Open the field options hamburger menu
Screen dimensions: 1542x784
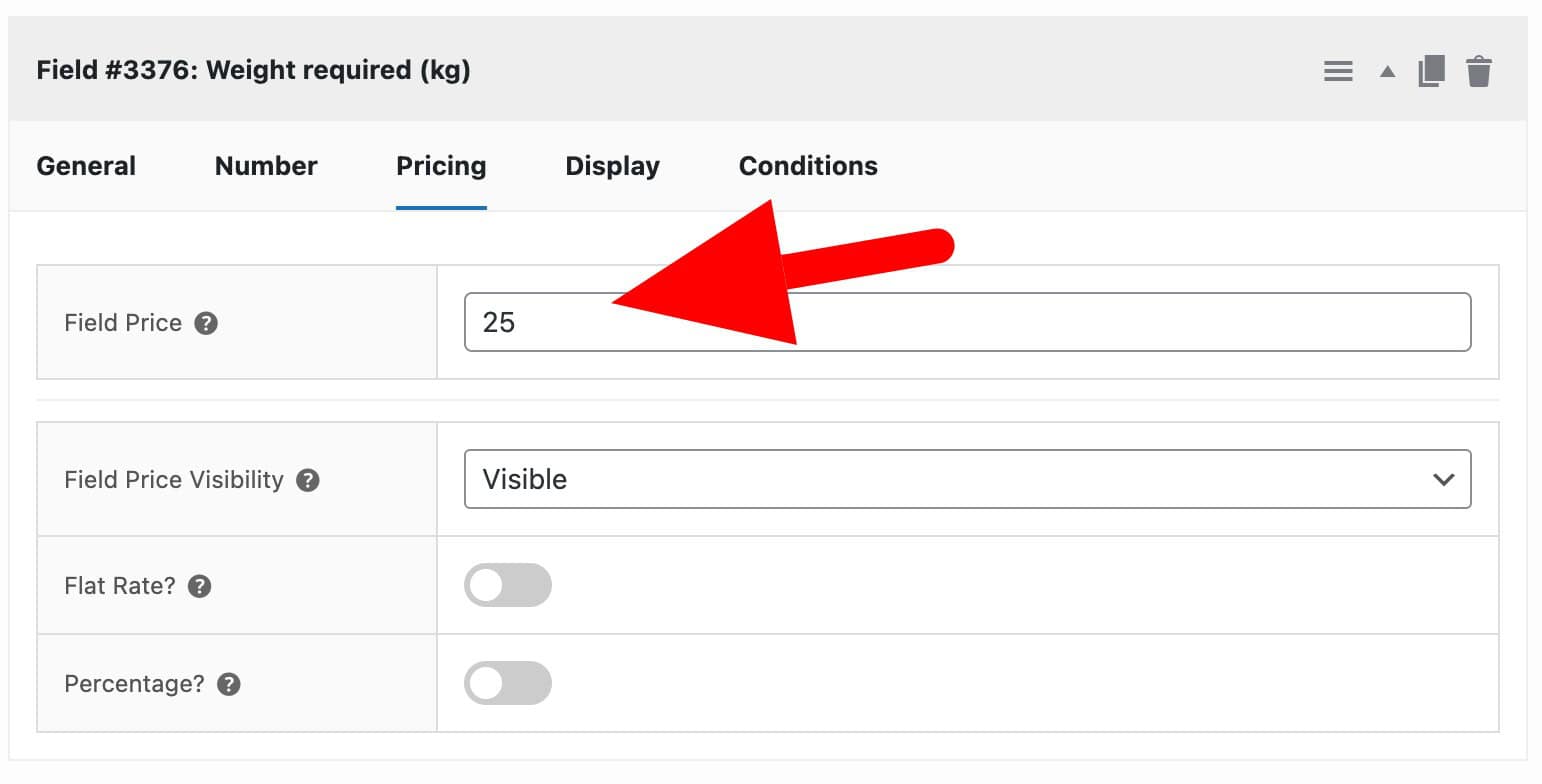point(1338,70)
